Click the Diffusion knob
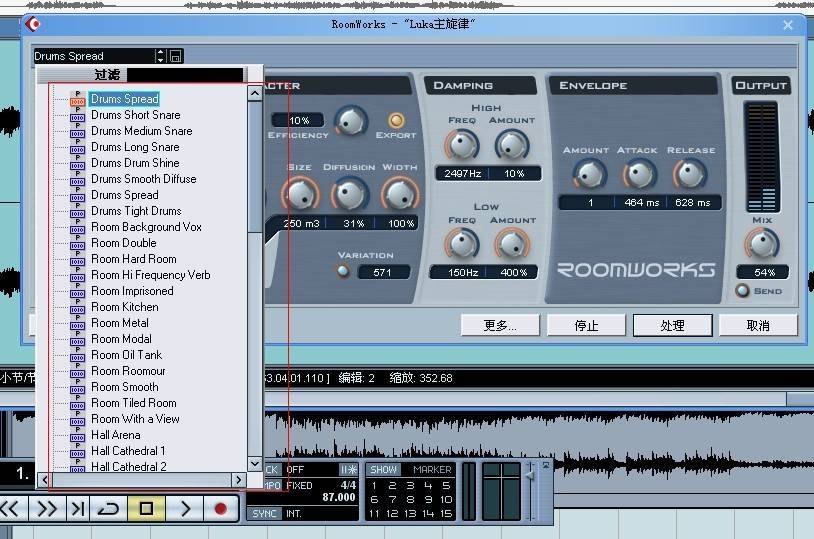The image size is (814, 539). click(x=350, y=194)
